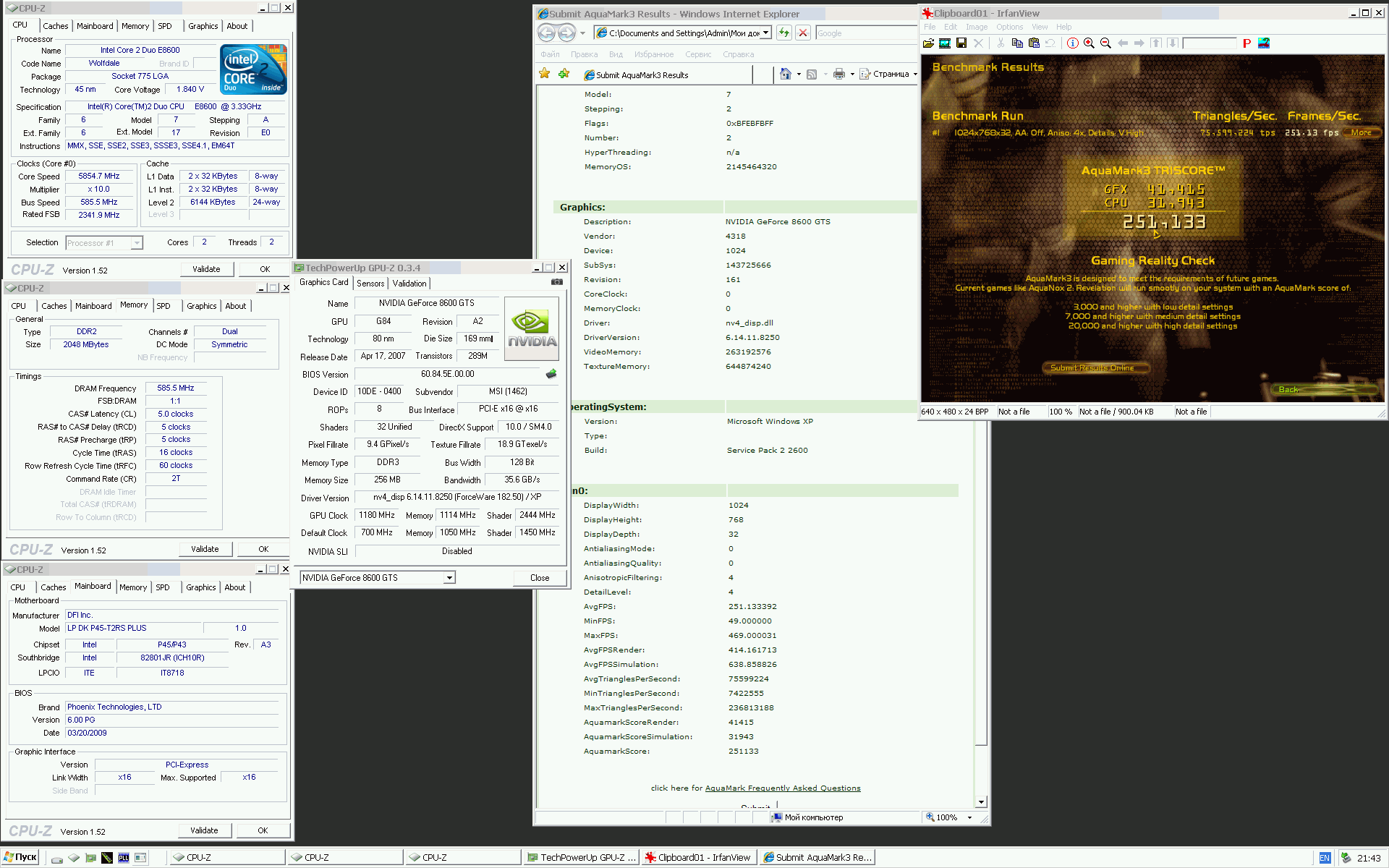Click OK in the CPU-Z mainboard window
Viewport: 1389px width, 868px height.
(x=263, y=830)
